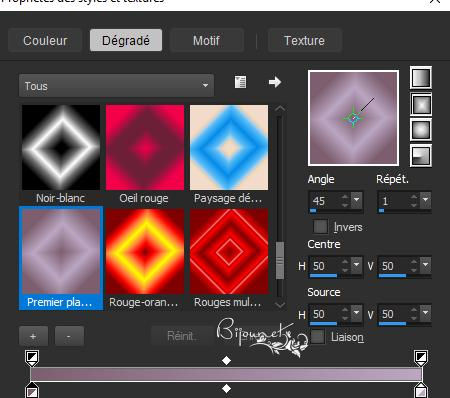Click the Centre H value field
The height and width of the screenshot is (398, 450).
coord(325,266)
